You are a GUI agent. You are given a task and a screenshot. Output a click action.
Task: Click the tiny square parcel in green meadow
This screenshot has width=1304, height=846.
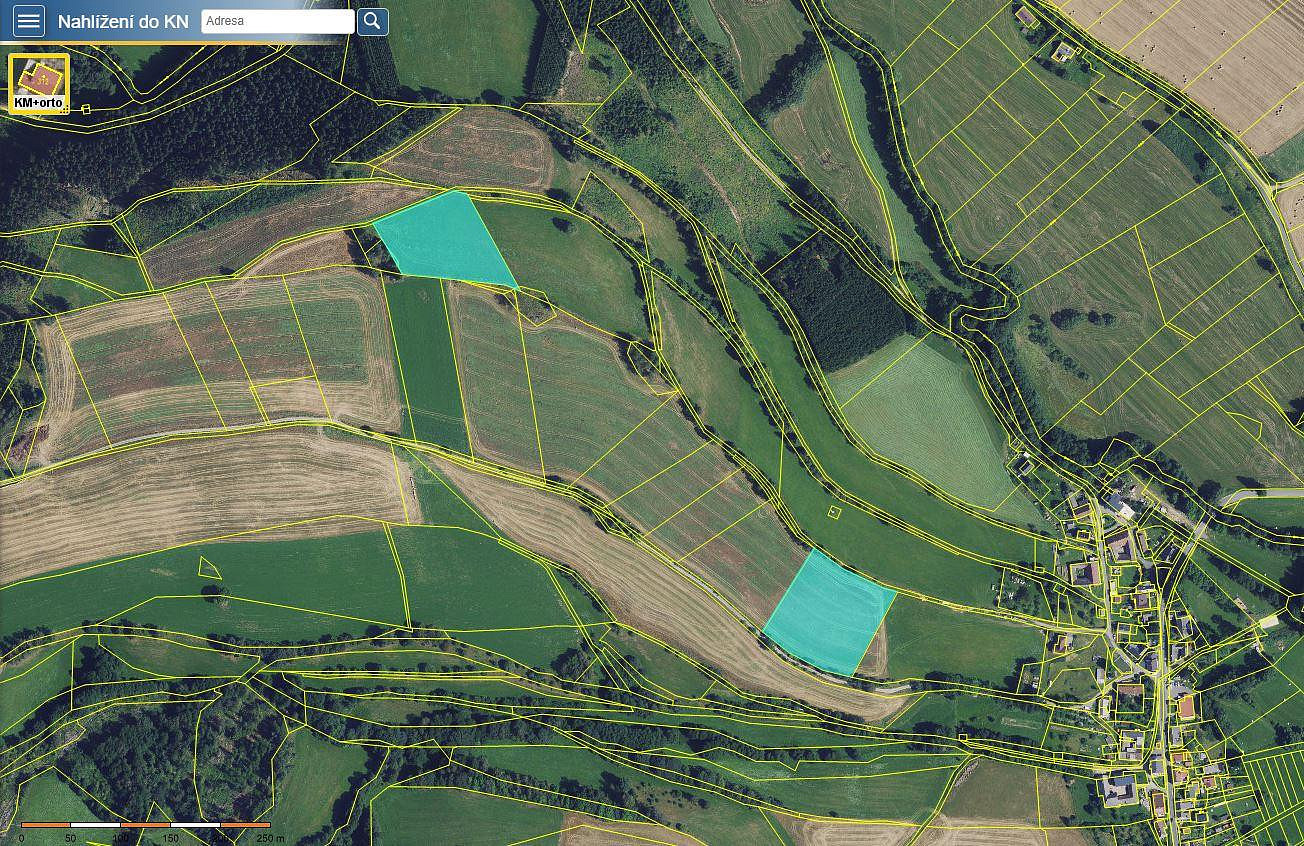[x=835, y=512]
